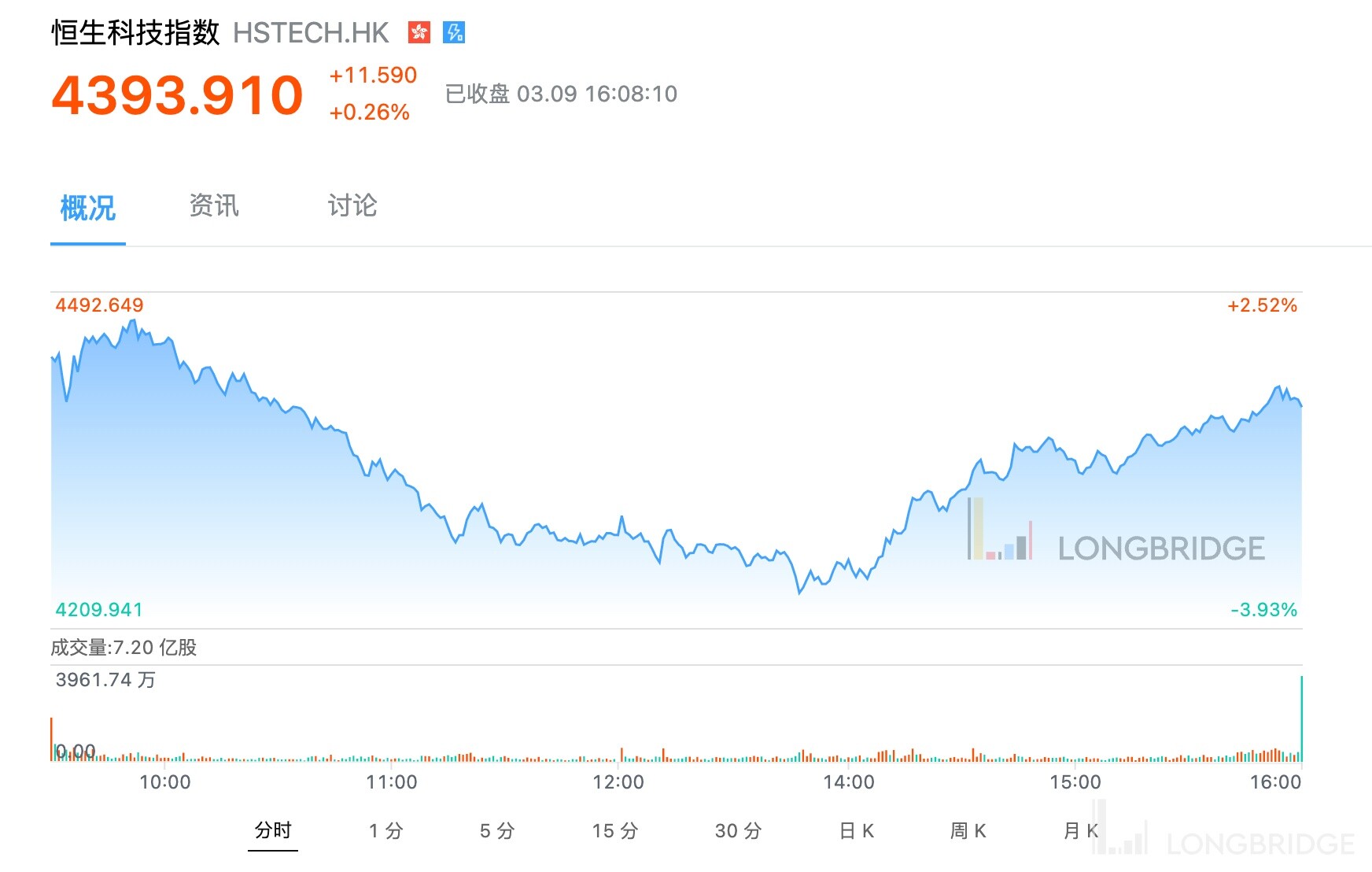Viewport: 1372px width, 872px height.
Task: Click the 恒生科技指数 index name
Action: pos(135,33)
